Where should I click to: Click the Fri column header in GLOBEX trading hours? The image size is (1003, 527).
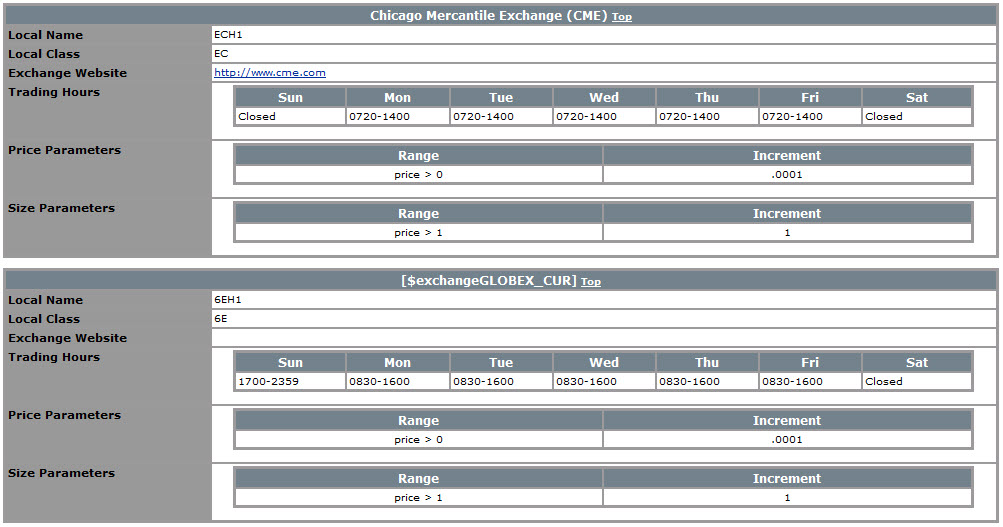click(810, 362)
